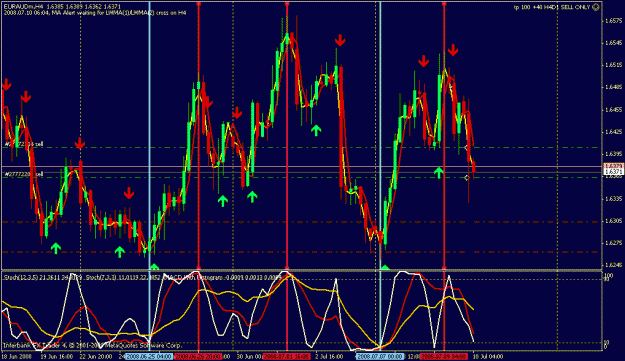The width and height of the screenshot is (625, 361).
Task: Click the 2 Jul 16:00 time axis label
Action: click(329, 356)
